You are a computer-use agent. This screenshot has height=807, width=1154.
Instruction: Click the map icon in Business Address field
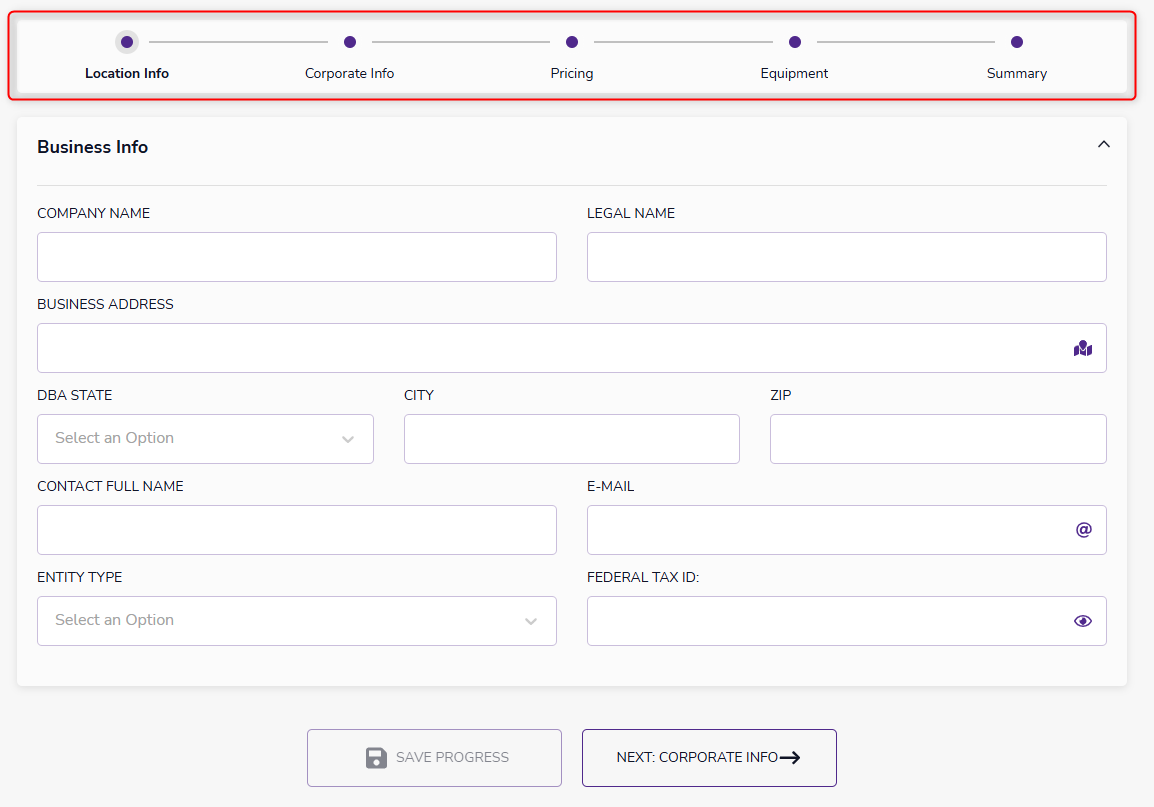tap(1082, 349)
